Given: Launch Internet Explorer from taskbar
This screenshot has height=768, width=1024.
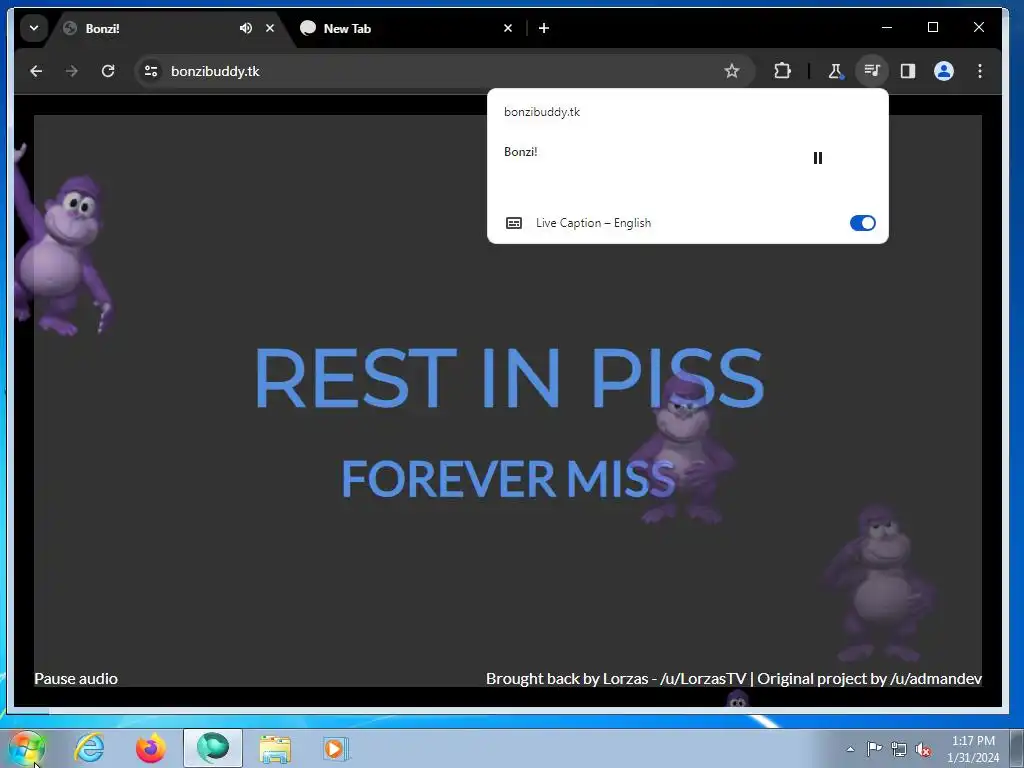Looking at the screenshot, I should click(x=89, y=748).
